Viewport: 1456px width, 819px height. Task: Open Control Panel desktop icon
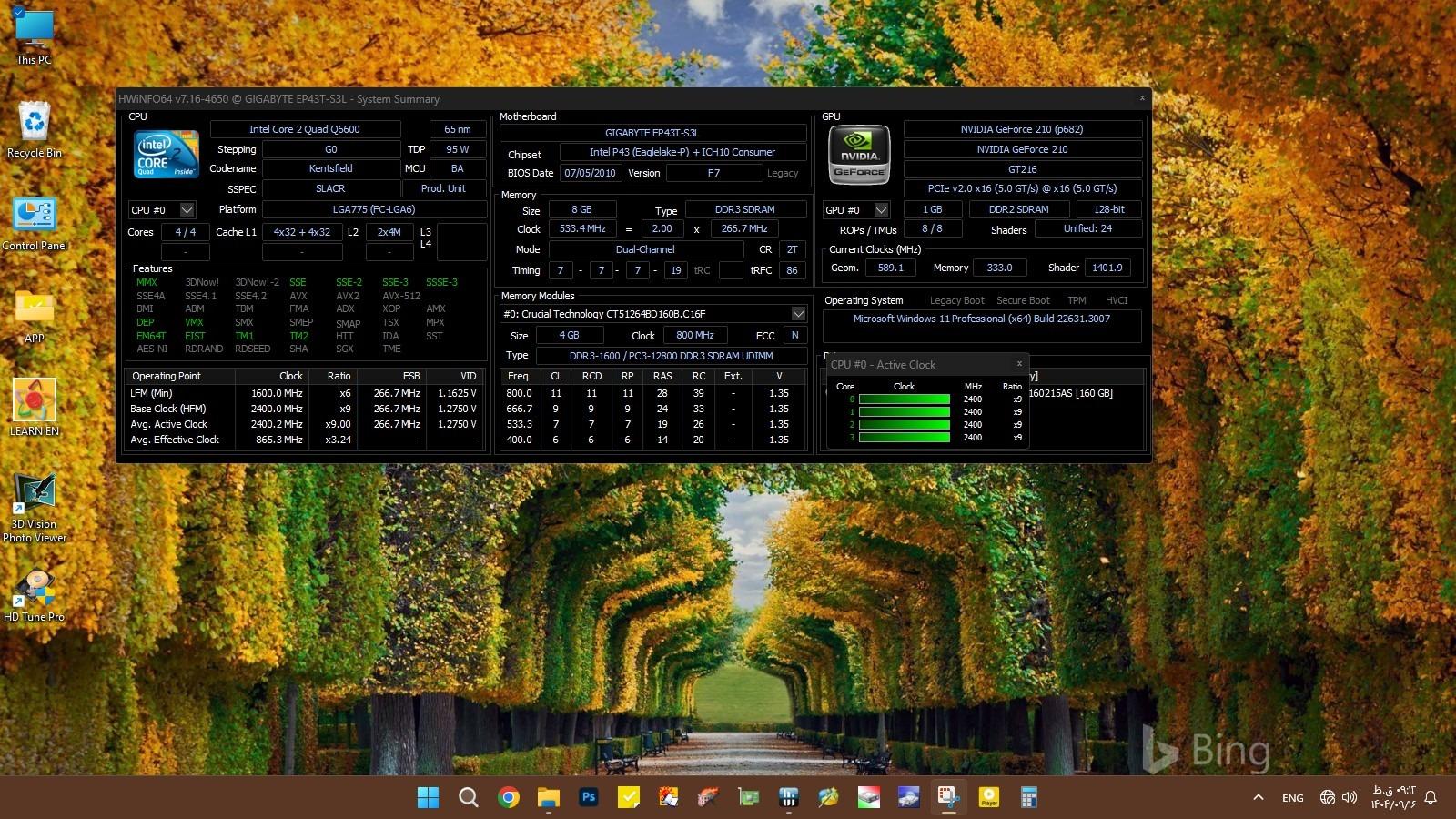pos(35,216)
